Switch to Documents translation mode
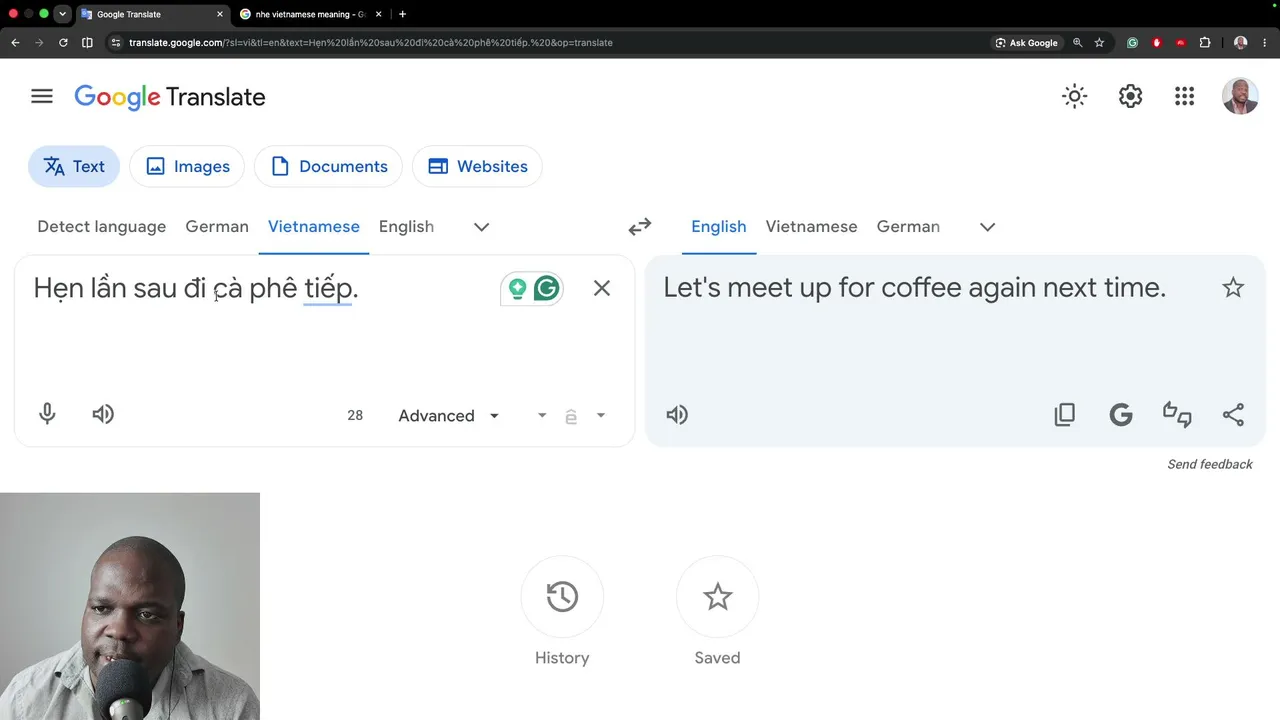Viewport: 1280px width, 720px height. coord(328,166)
